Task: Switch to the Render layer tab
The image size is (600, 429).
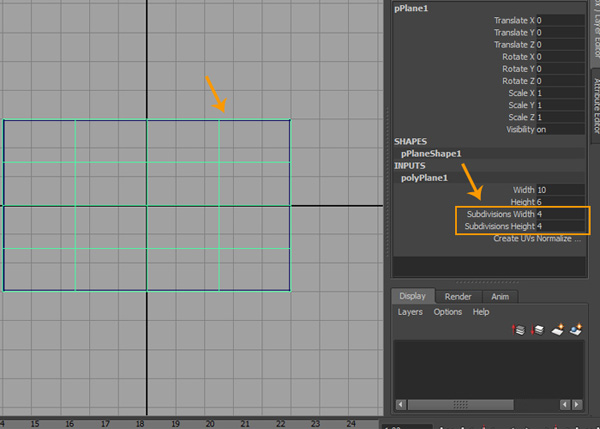Action: [x=458, y=296]
